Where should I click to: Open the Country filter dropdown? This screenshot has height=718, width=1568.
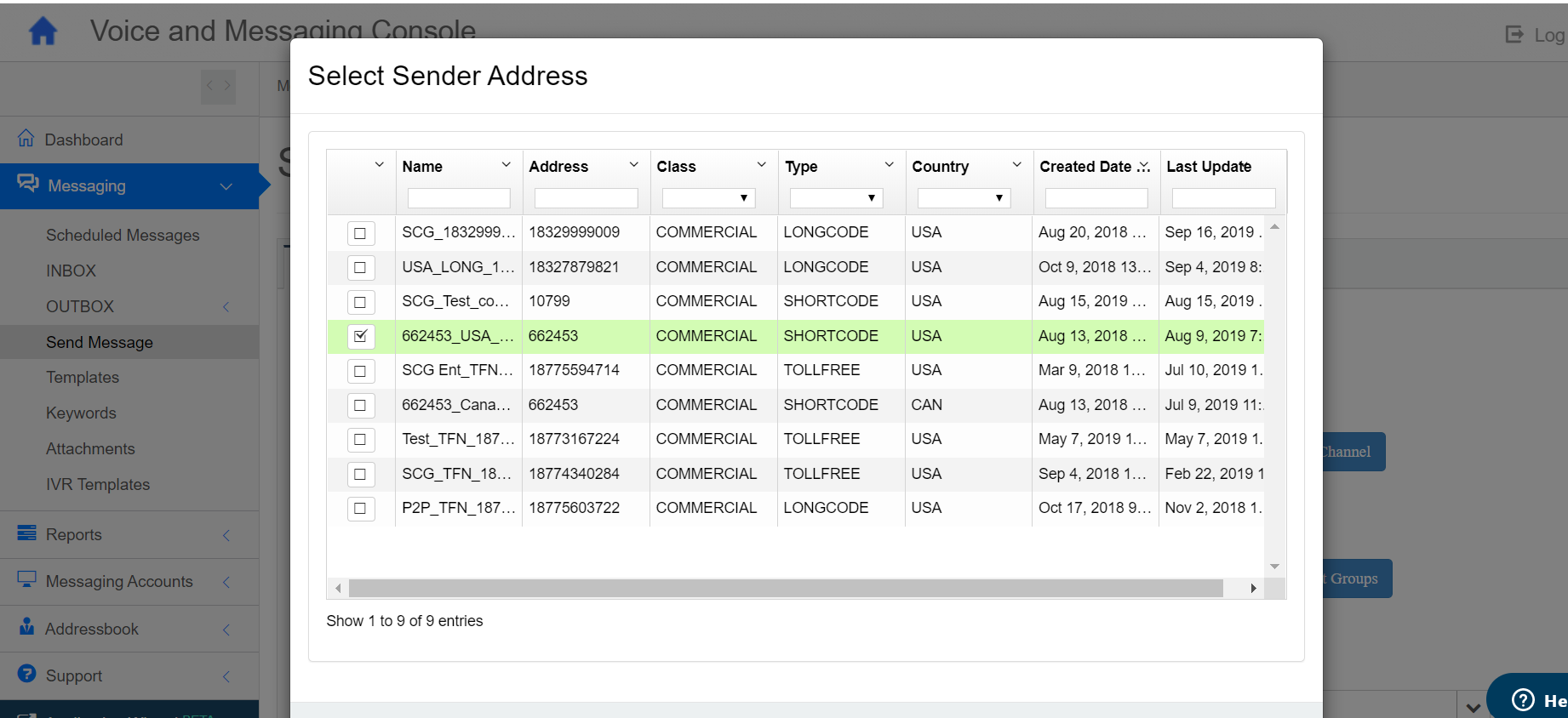coord(964,198)
